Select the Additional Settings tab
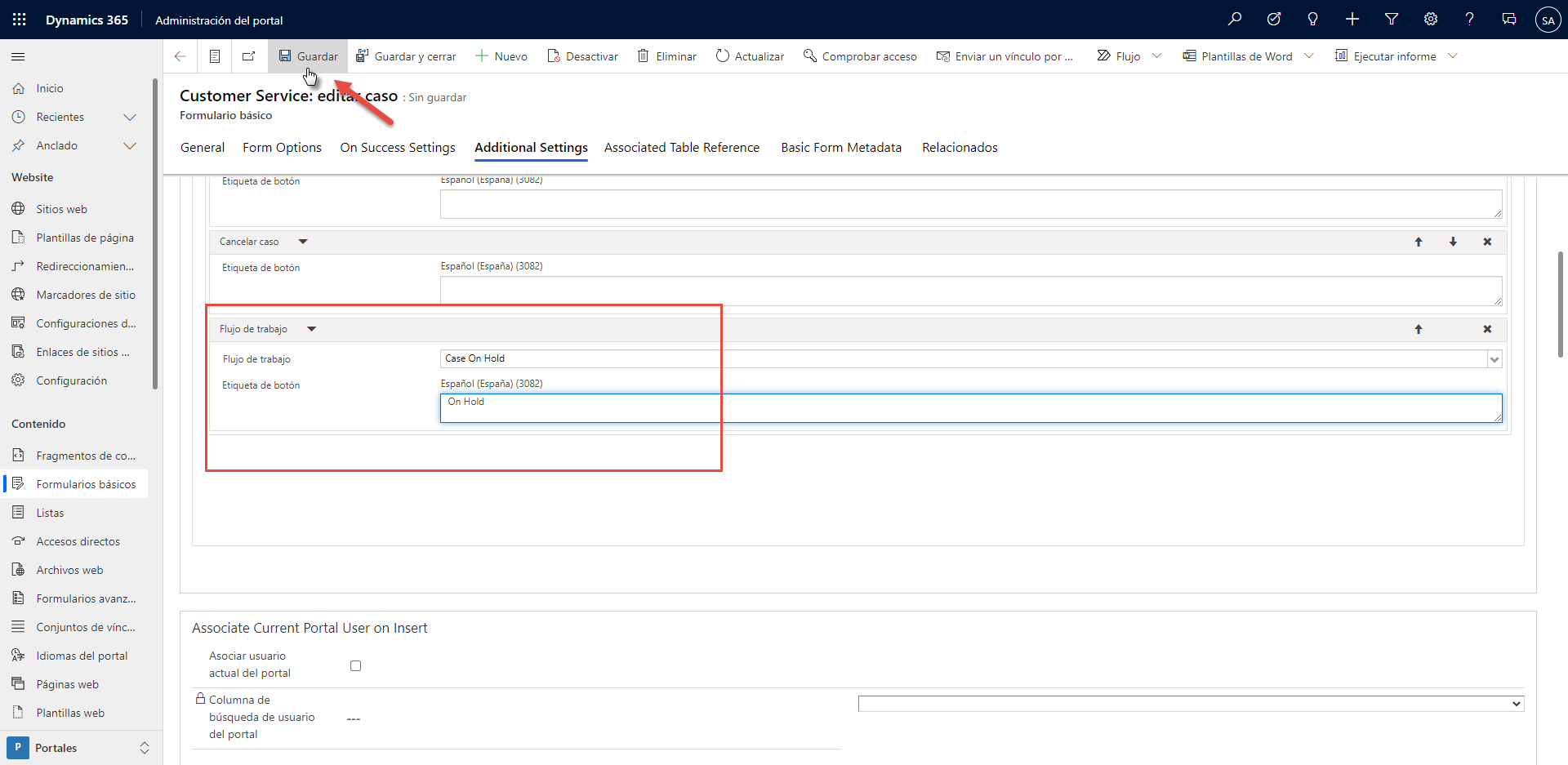The image size is (1568, 765). pos(531,148)
